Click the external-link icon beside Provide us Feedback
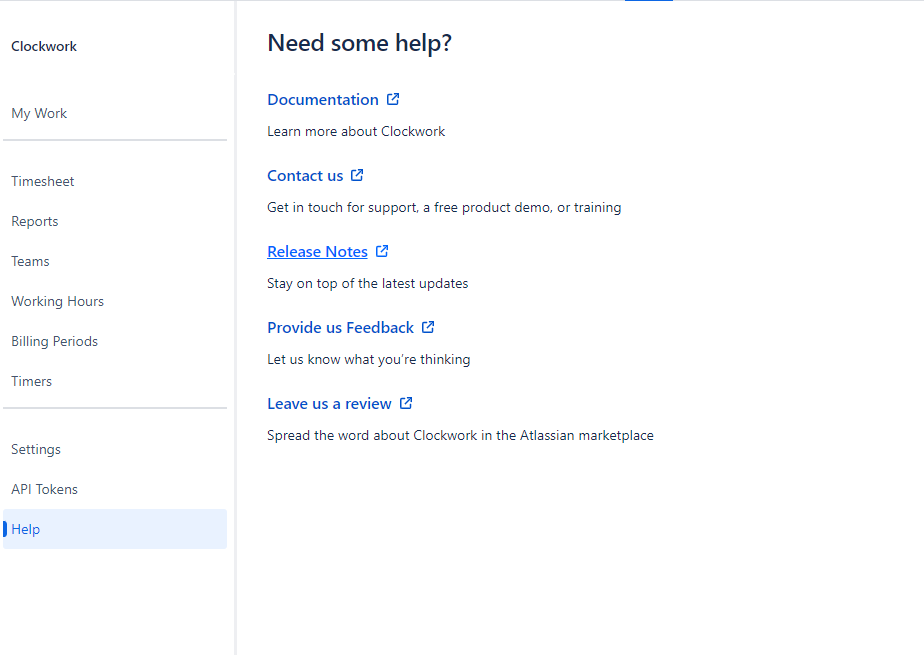Image resolution: width=924 pixels, height=655 pixels. tap(428, 327)
